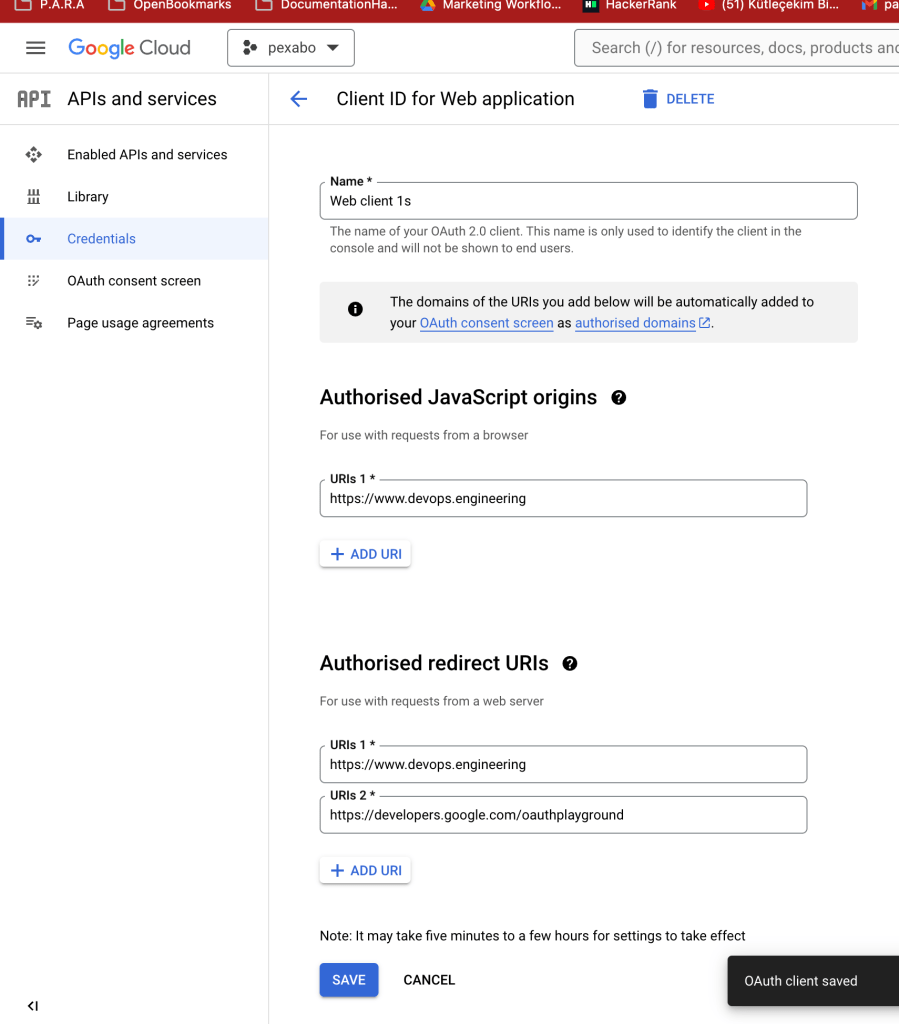Focus the resources search field
The height and width of the screenshot is (1024, 899).
pos(738,48)
